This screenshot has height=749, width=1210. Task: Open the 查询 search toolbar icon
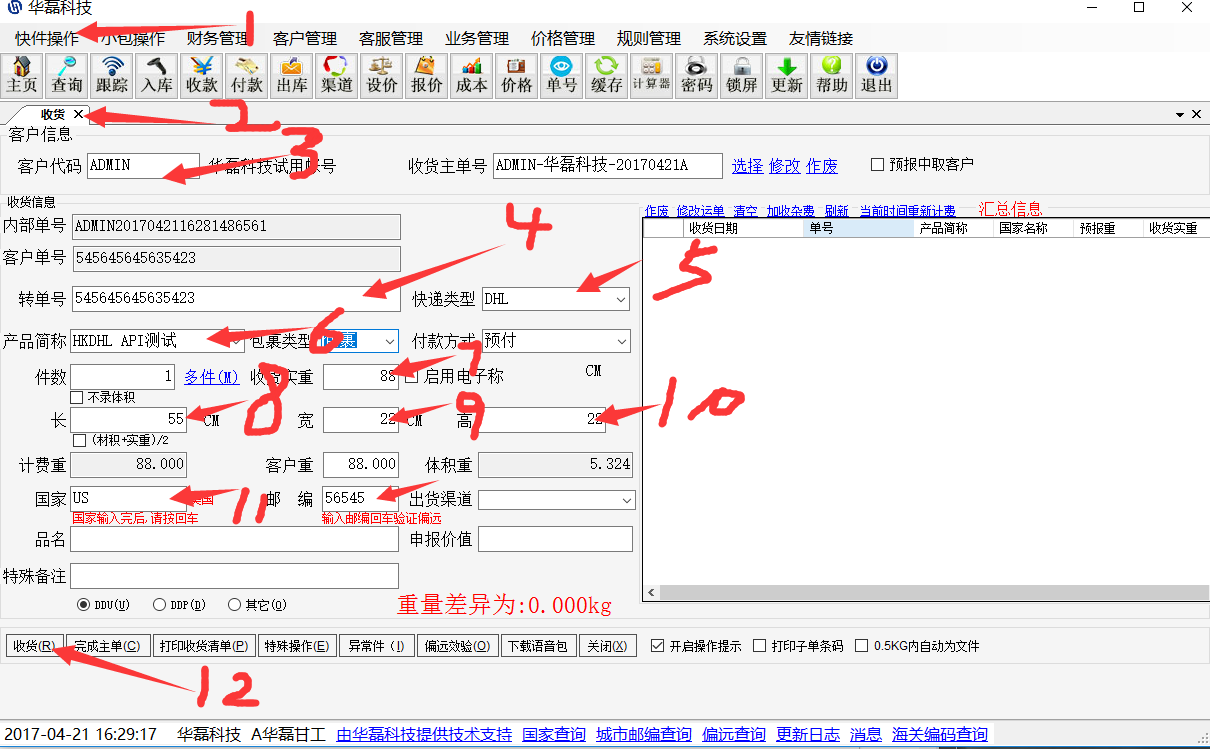(67, 75)
